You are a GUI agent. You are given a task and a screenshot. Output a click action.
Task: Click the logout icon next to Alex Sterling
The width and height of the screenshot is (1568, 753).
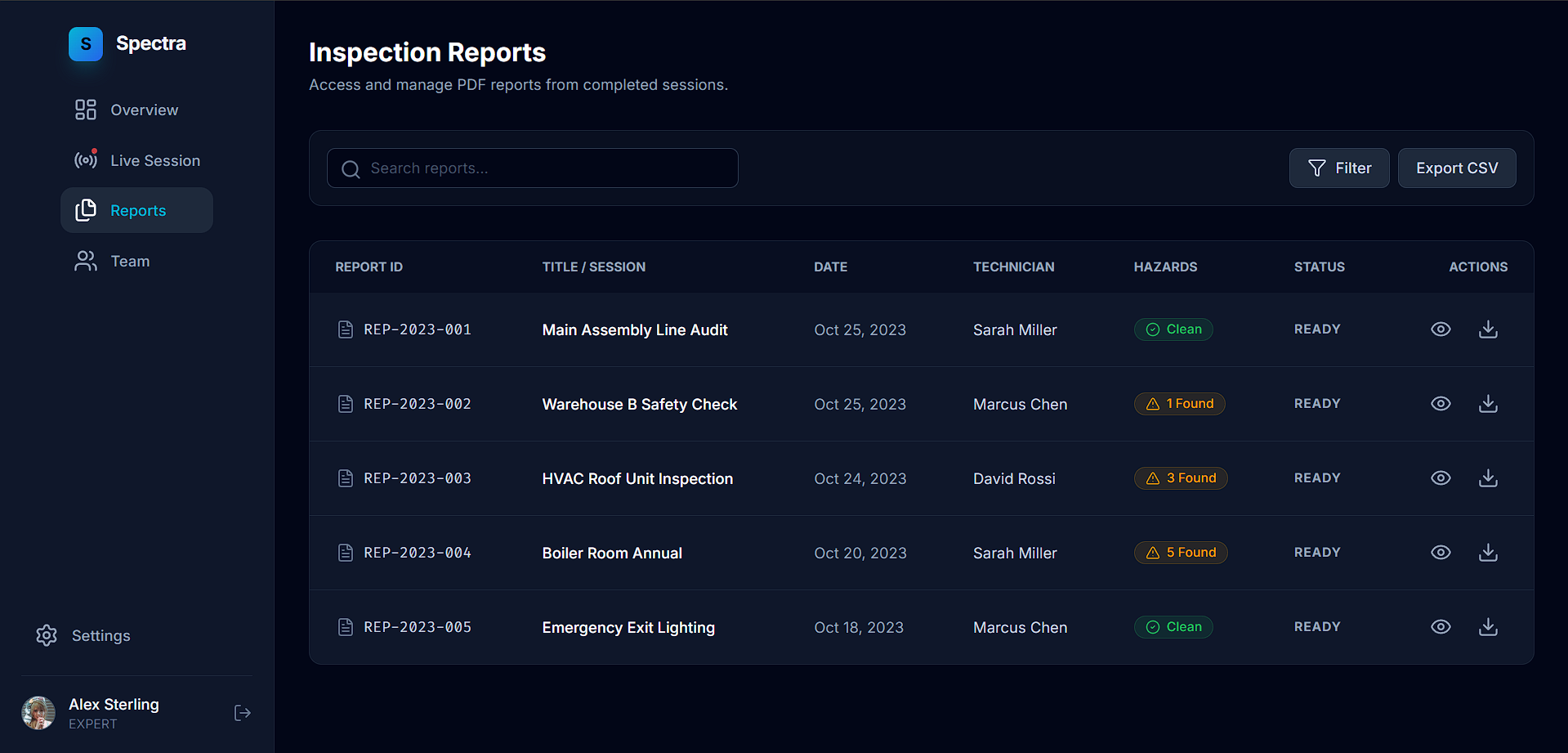tap(243, 713)
